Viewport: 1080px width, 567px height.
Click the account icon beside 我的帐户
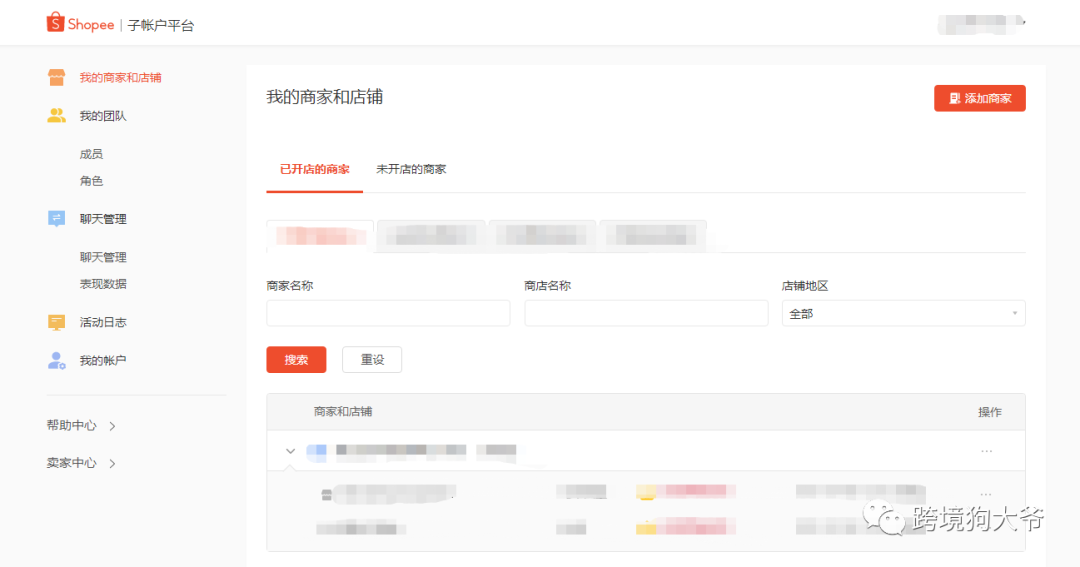point(56,360)
